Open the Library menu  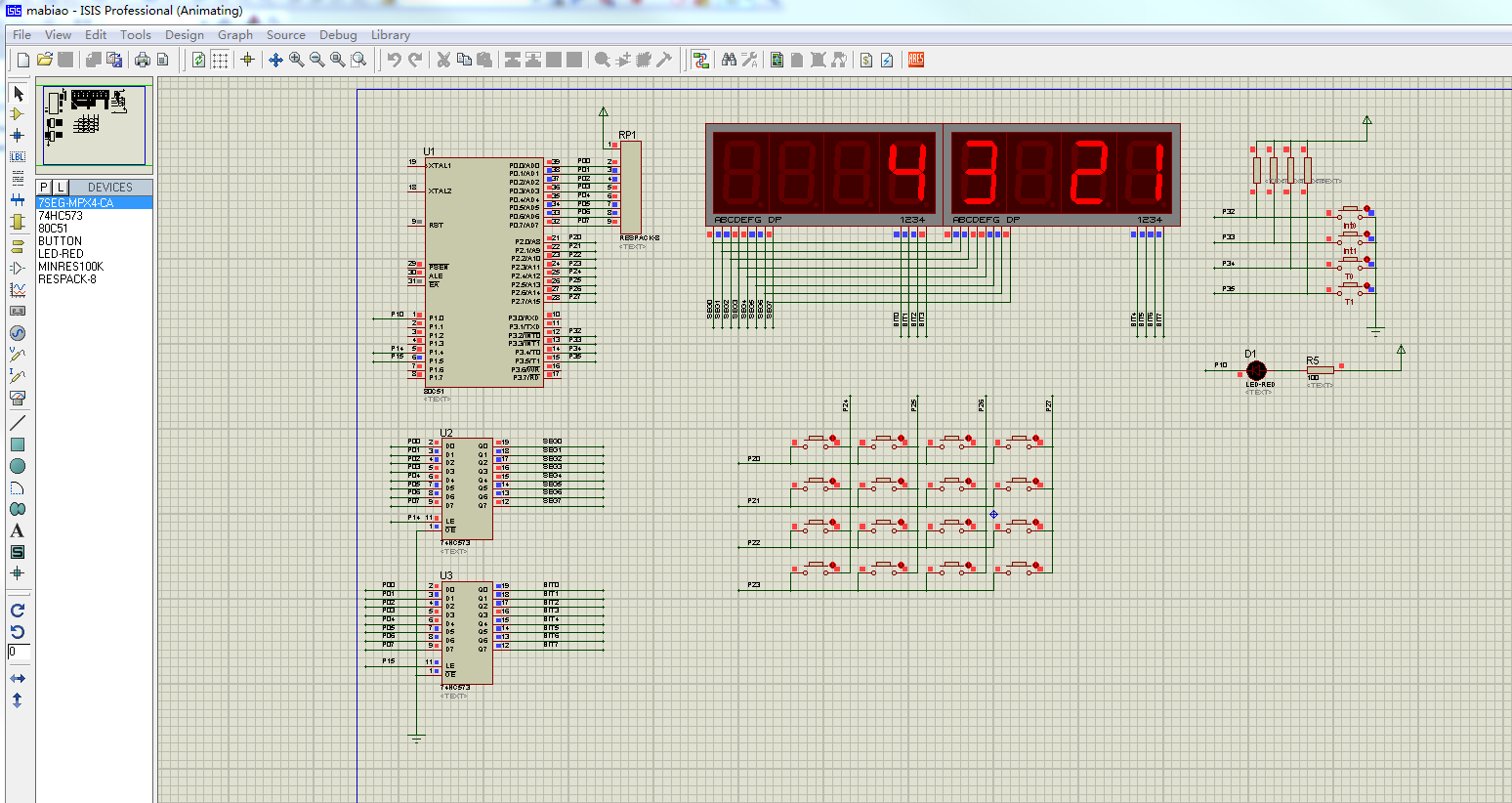pos(391,34)
